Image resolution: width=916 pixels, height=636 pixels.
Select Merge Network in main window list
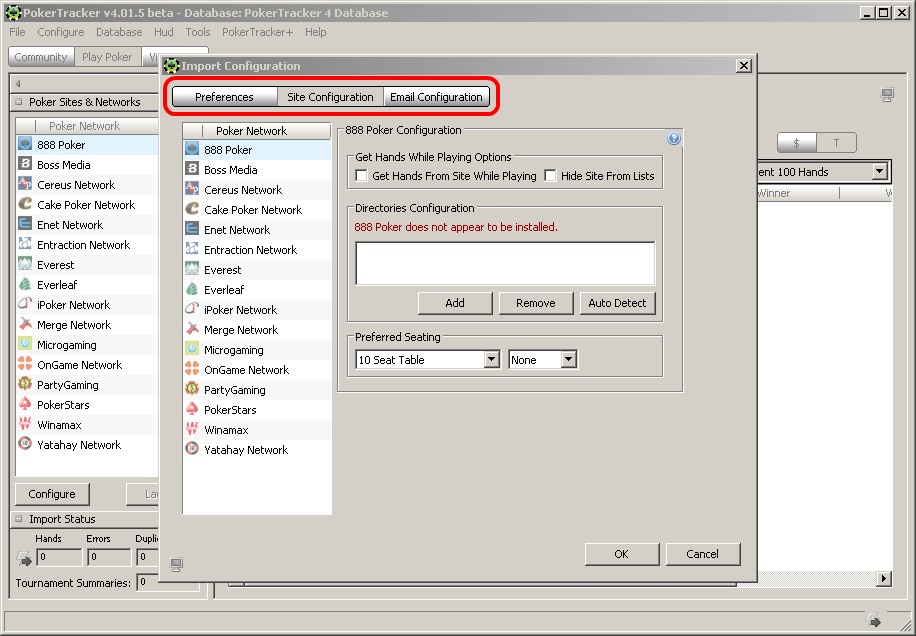pyautogui.click(x=88, y=325)
